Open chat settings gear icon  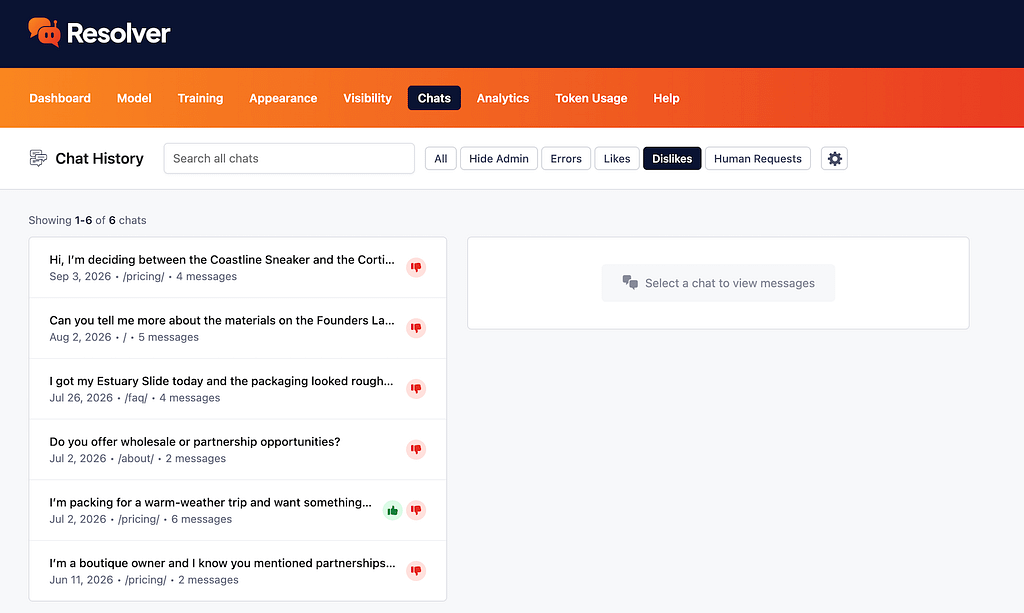[834, 159]
